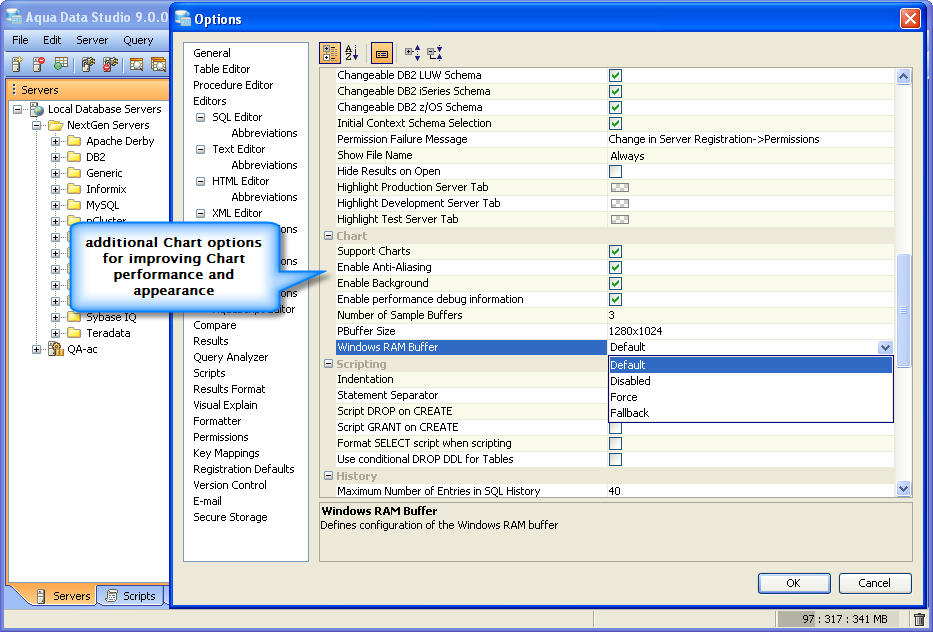
Task: Click the Query Analyzer magnifier toolbar icon
Action: [136, 64]
